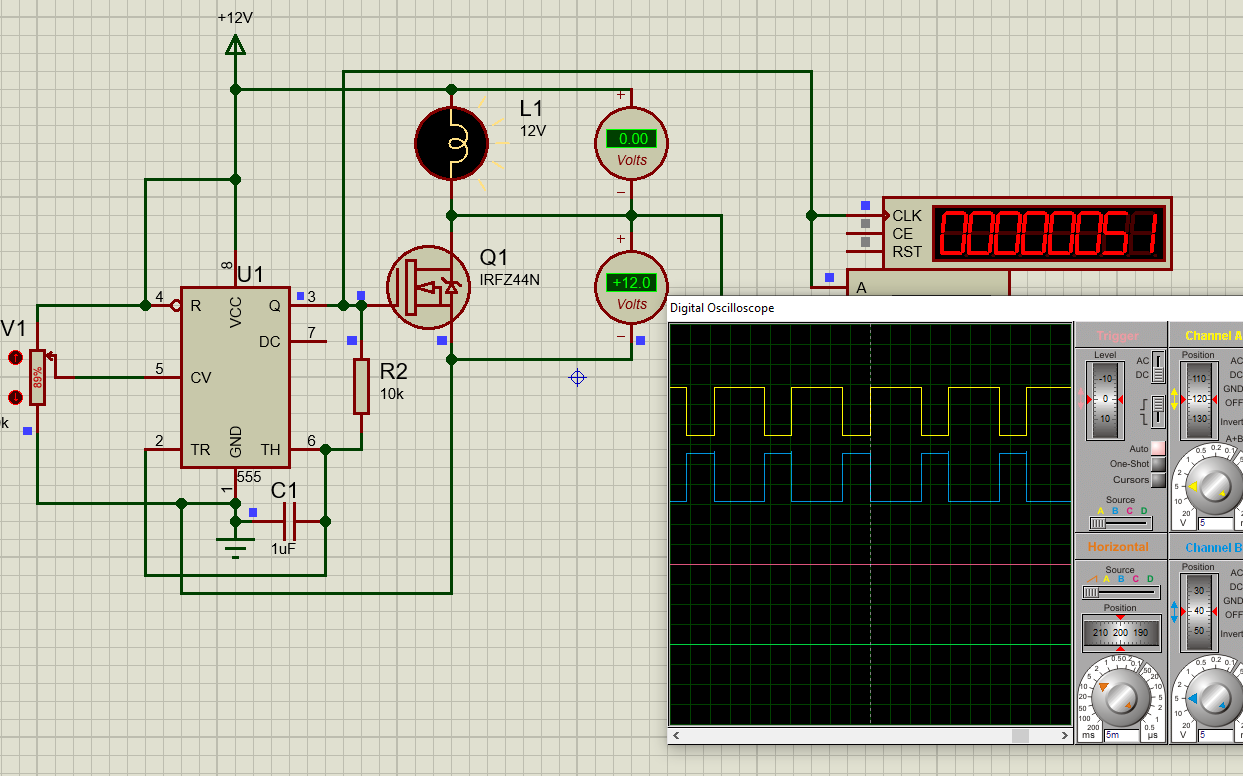
Task: Click the ground symbol below the 555
Action: pos(235,545)
